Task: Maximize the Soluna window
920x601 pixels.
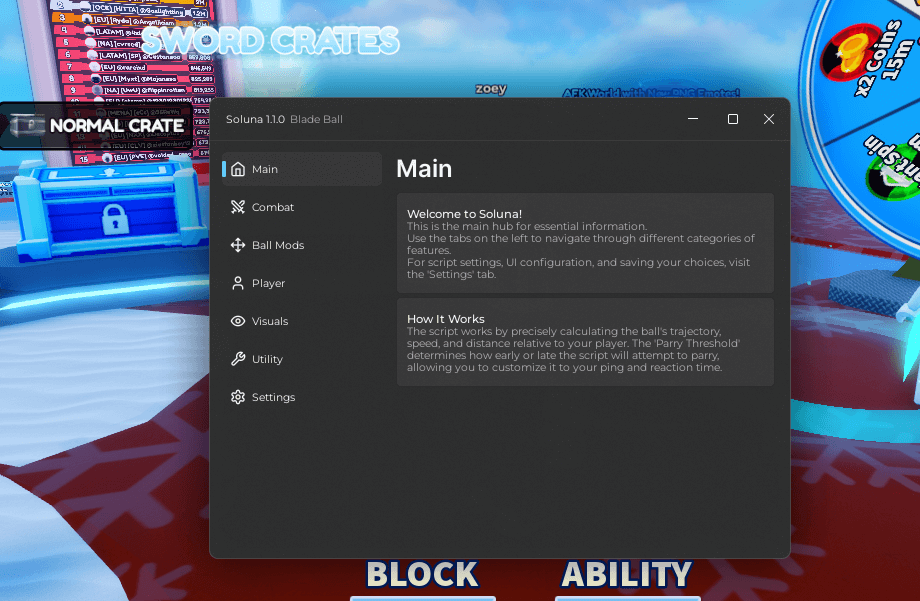Action: [733, 119]
